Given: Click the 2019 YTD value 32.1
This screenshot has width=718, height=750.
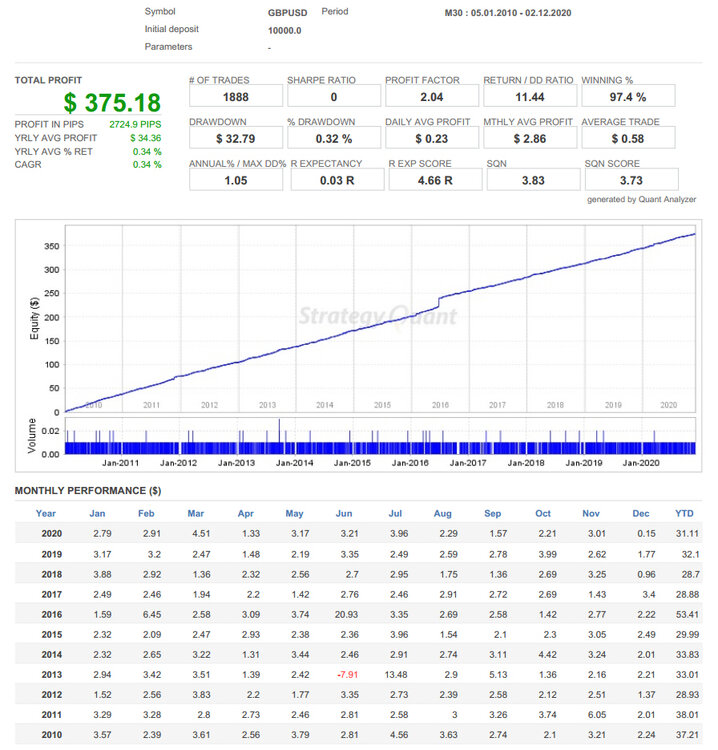Looking at the screenshot, I should 690,554.
